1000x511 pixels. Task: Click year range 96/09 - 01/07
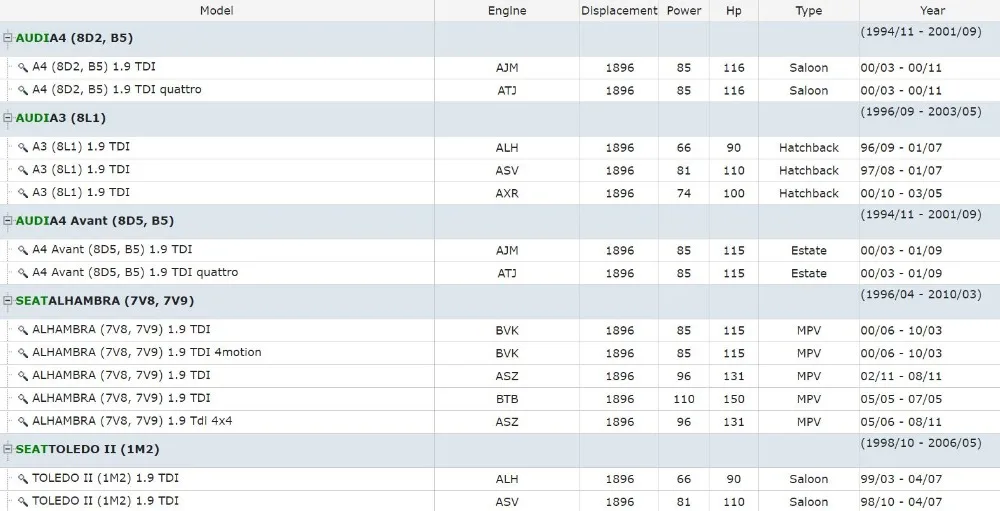click(x=901, y=147)
